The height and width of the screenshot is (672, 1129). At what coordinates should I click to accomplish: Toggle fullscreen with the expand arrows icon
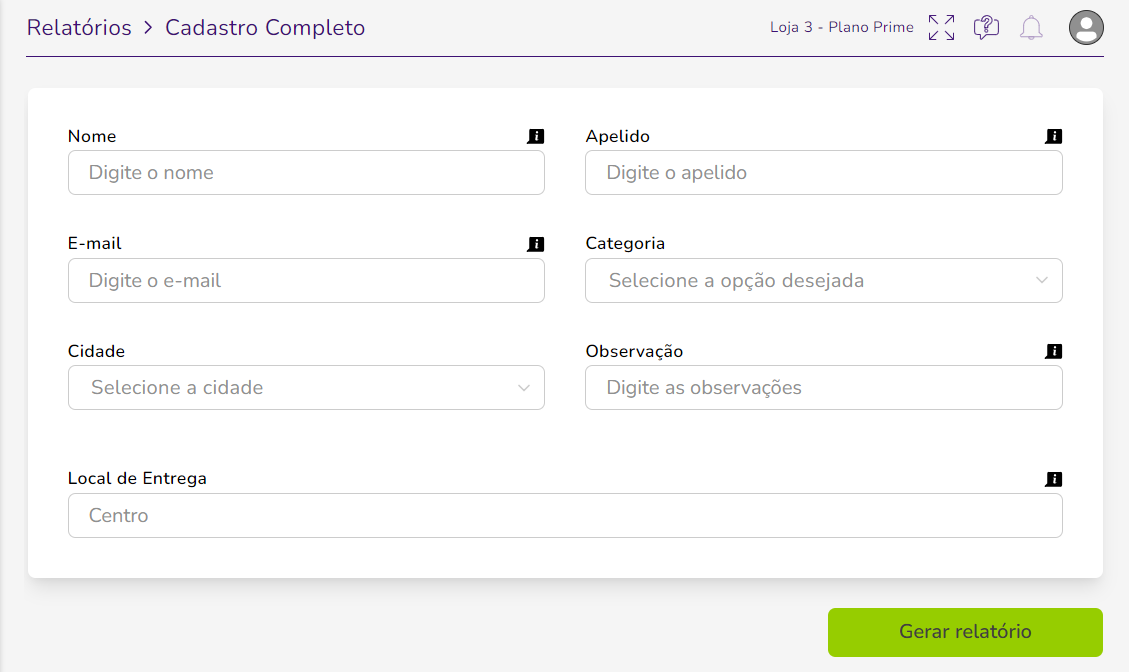(941, 27)
